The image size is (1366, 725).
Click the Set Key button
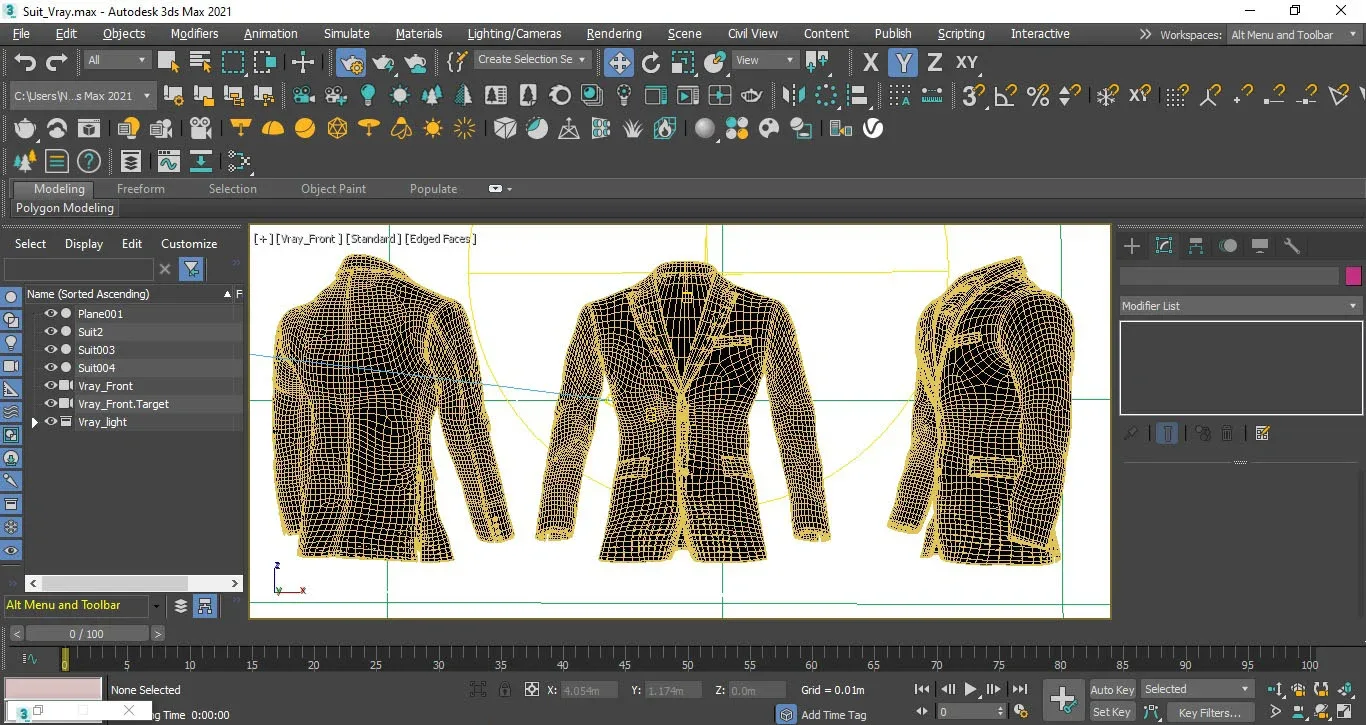[1112, 712]
